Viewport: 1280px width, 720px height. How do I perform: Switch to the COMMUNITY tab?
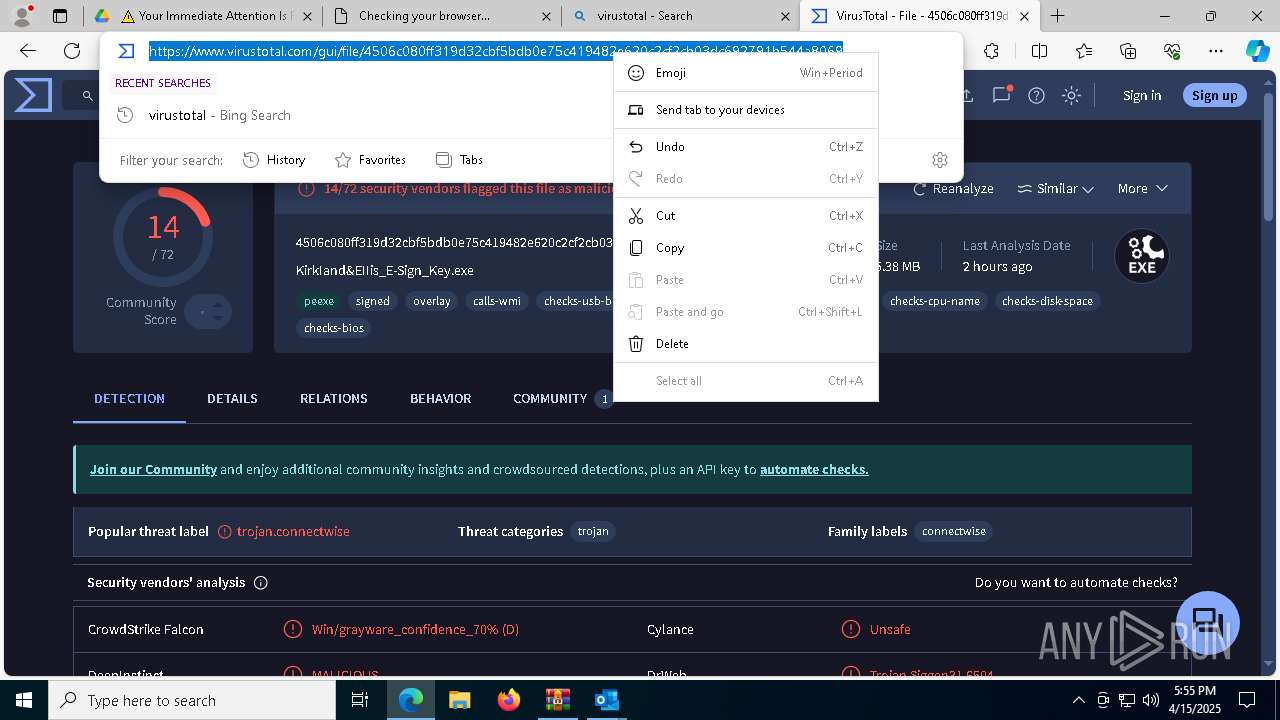561,398
